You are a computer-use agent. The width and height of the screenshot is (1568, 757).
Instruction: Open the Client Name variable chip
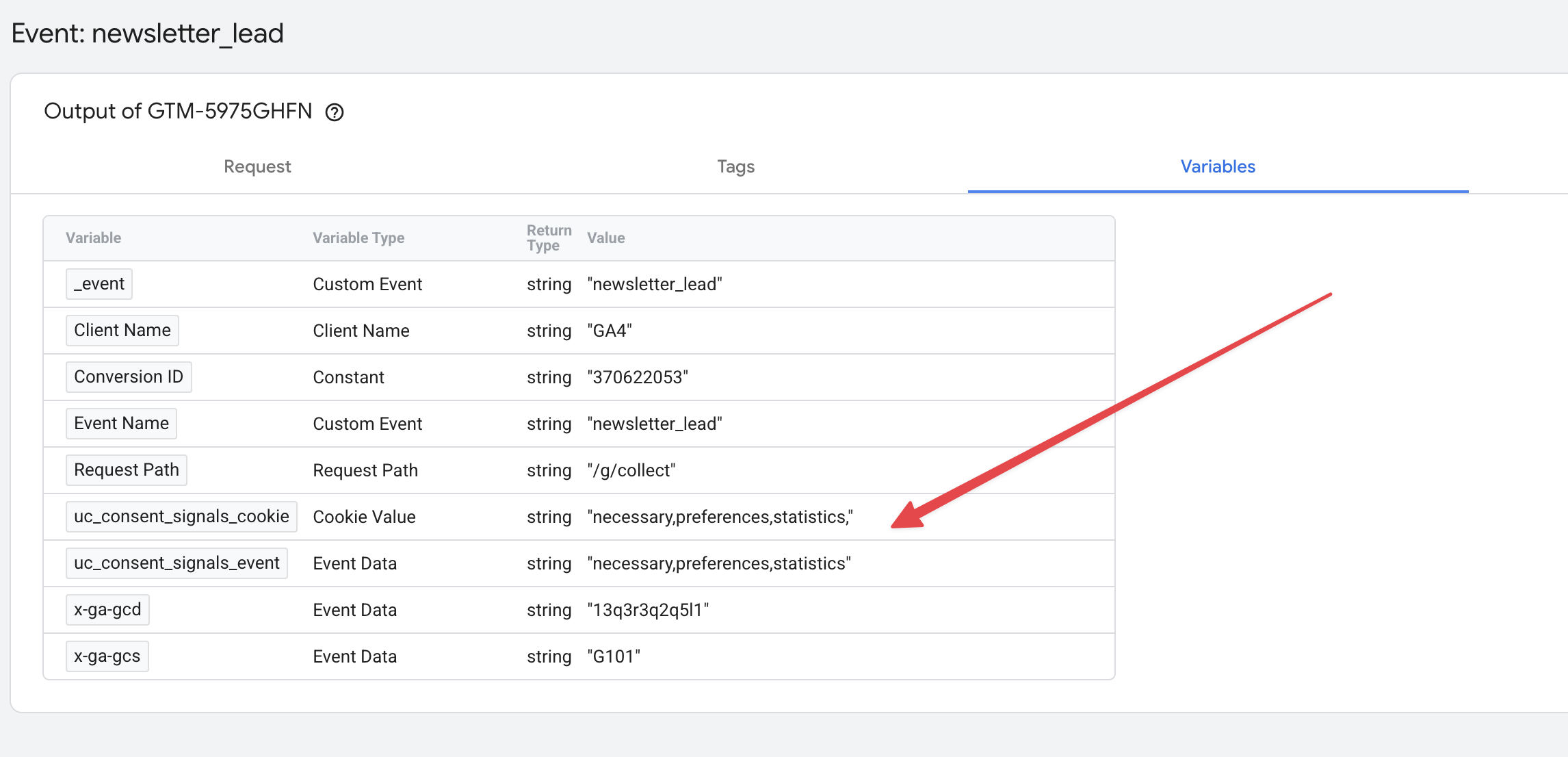(x=122, y=331)
